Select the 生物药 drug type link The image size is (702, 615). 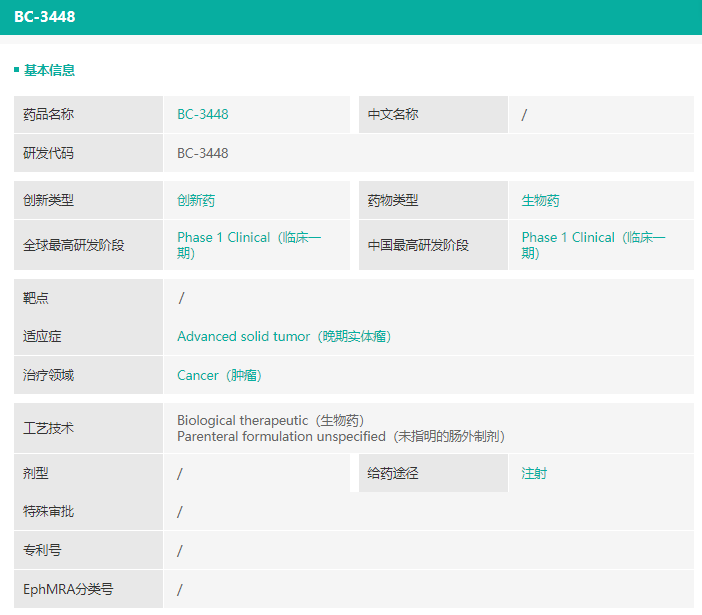click(540, 200)
